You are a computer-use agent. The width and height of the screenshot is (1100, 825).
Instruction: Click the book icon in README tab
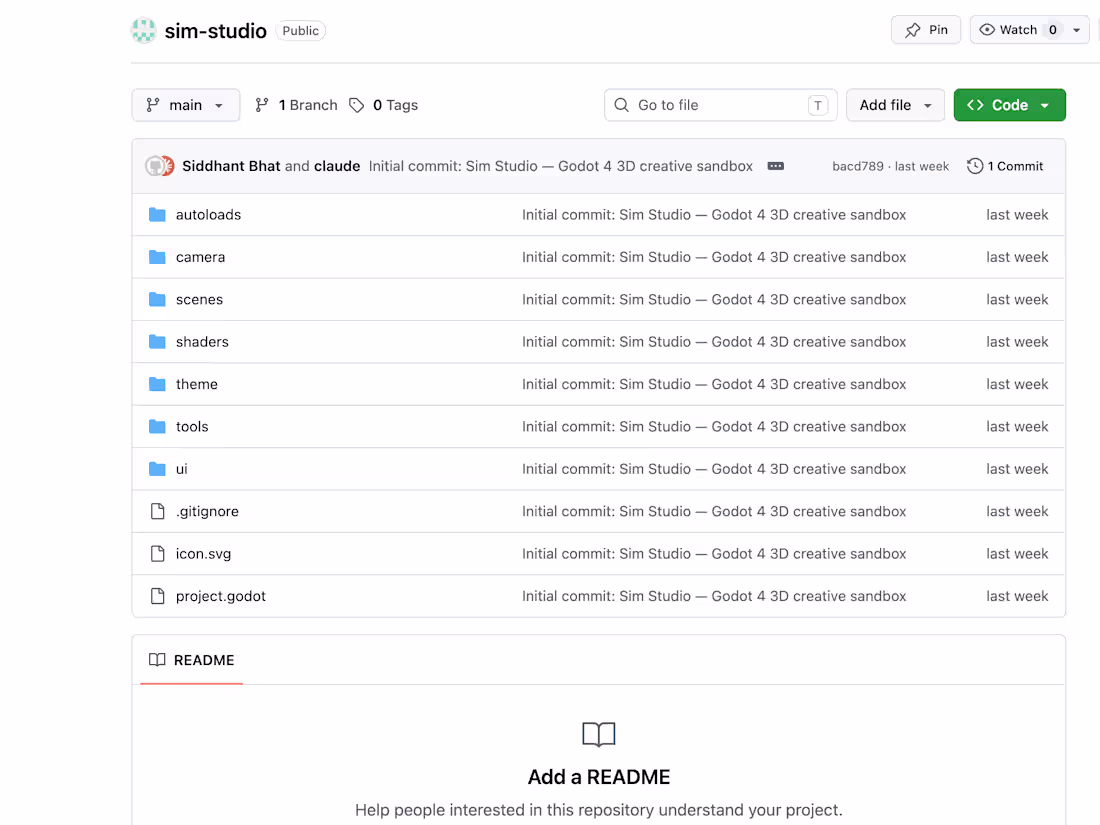tap(157, 660)
